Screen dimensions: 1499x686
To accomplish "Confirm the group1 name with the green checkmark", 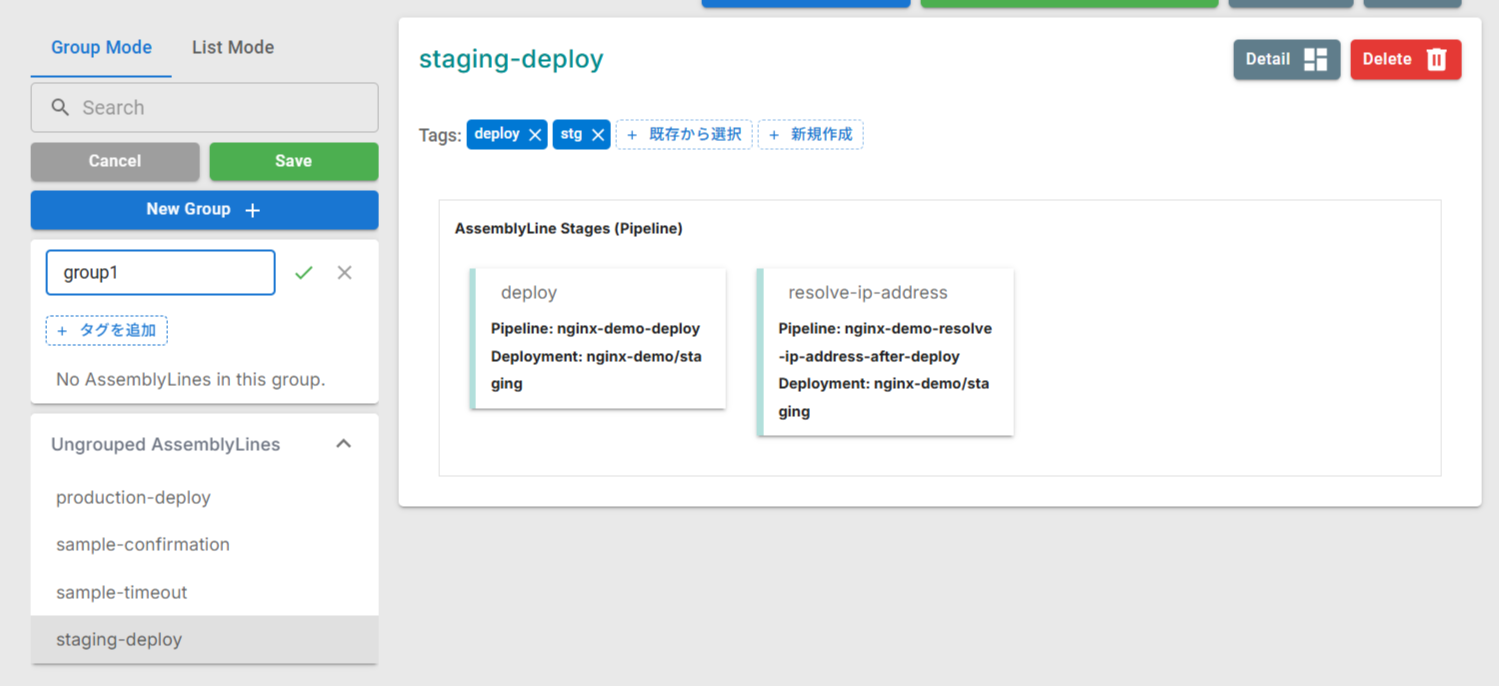I will pos(304,272).
